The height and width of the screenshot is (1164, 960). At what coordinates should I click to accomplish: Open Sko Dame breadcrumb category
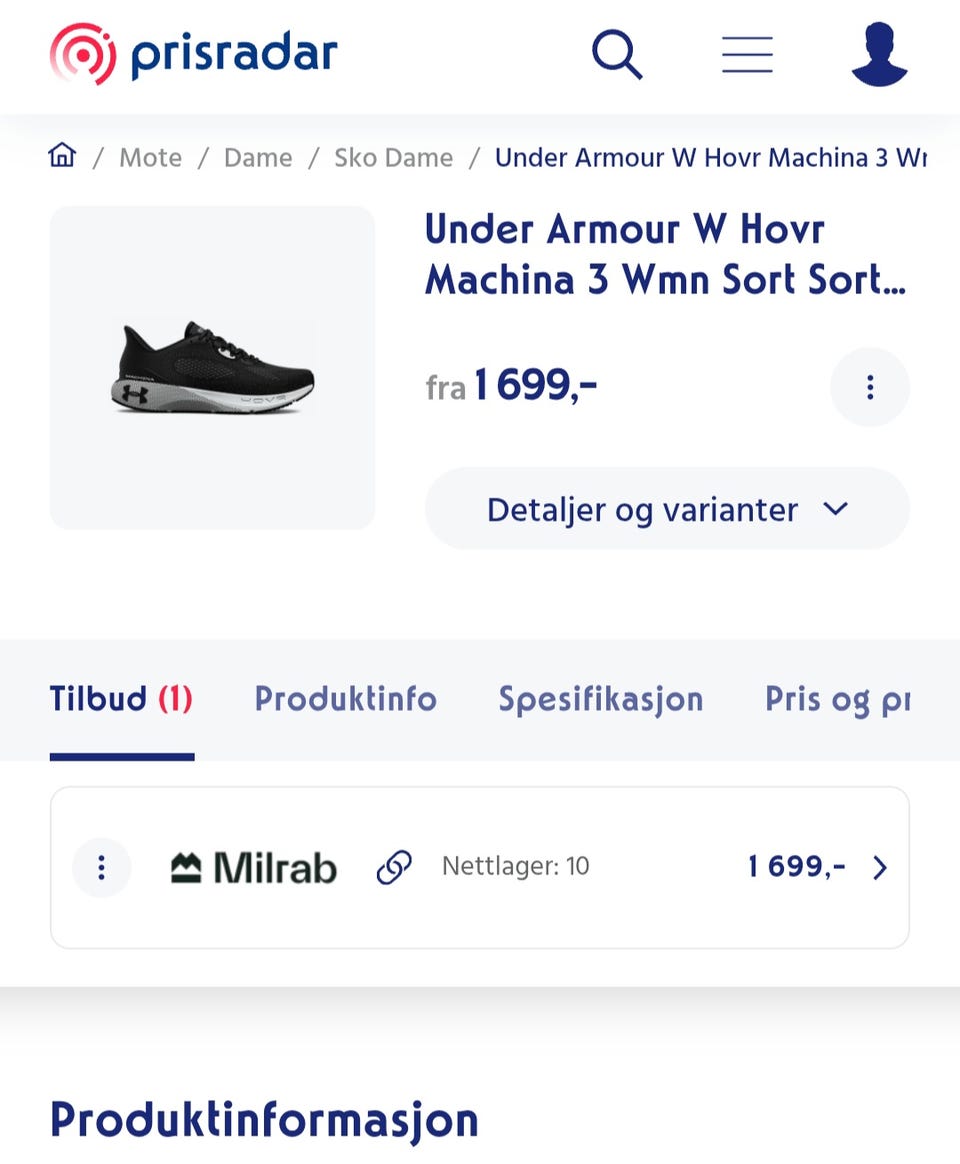[x=393, y=158]
